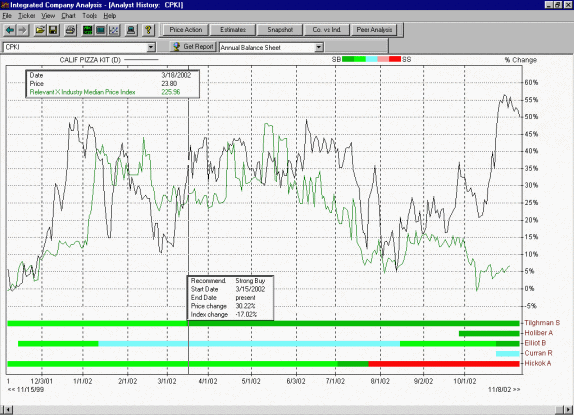Image resolution: width=574 pixels, height=415 pixels.
Task: Click the '<< 11/15/99' earlier dates link
Action: click(x=26, y=390)
